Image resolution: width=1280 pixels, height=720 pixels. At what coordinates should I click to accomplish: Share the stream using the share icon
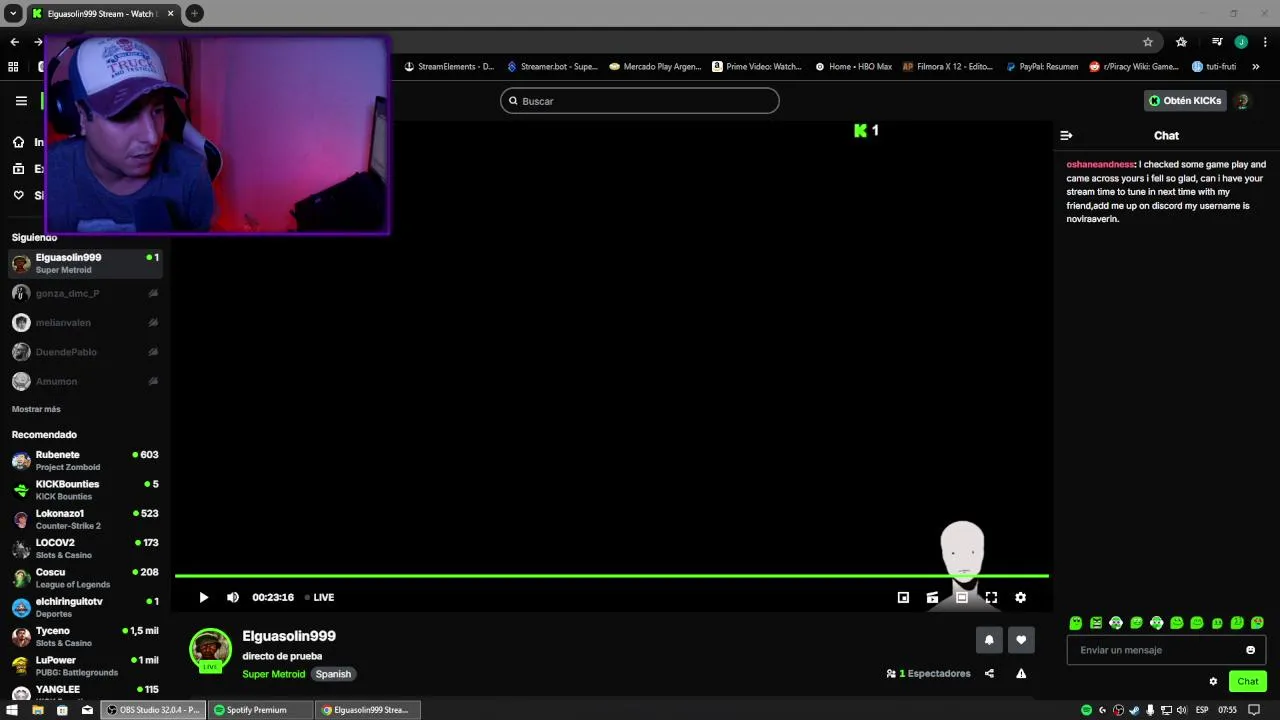tap(989, 673)
